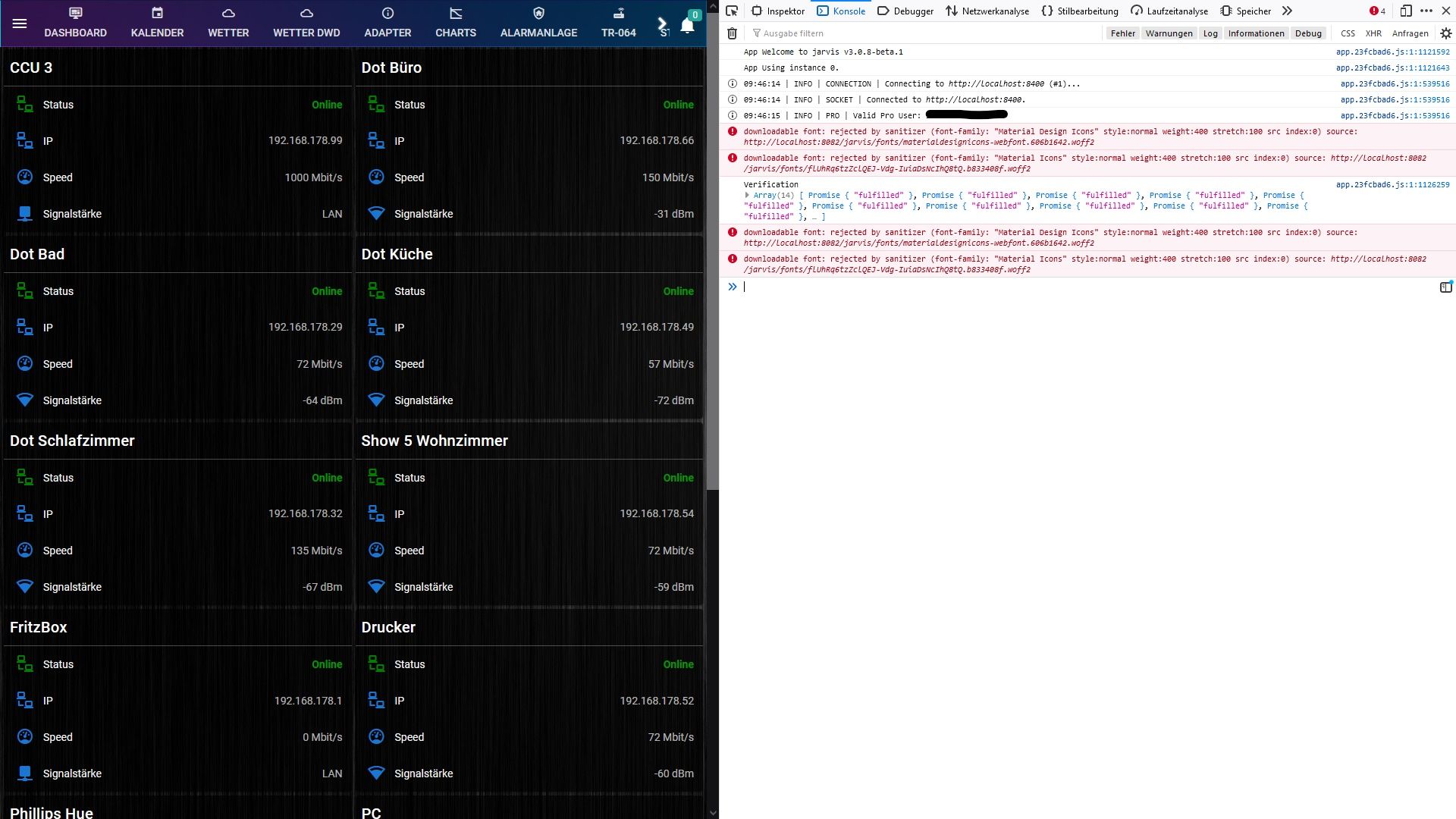Click Dot Schlafzimmer Speed gauge icon
This screenshot has width=1456, height=819.
point(25,550)
